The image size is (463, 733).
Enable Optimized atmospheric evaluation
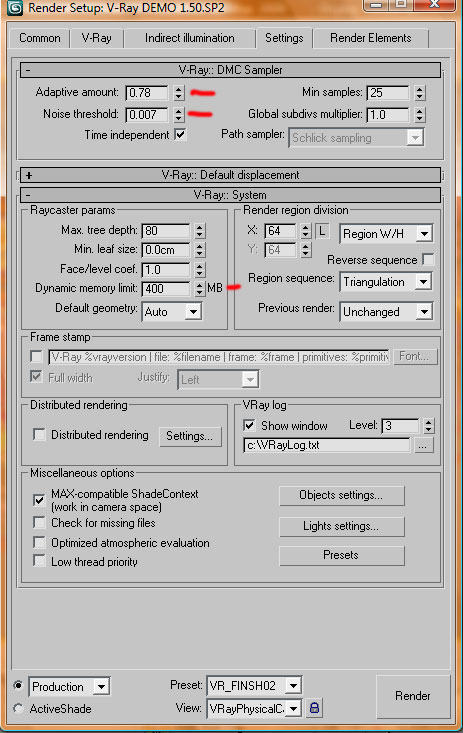pos(39,542)
